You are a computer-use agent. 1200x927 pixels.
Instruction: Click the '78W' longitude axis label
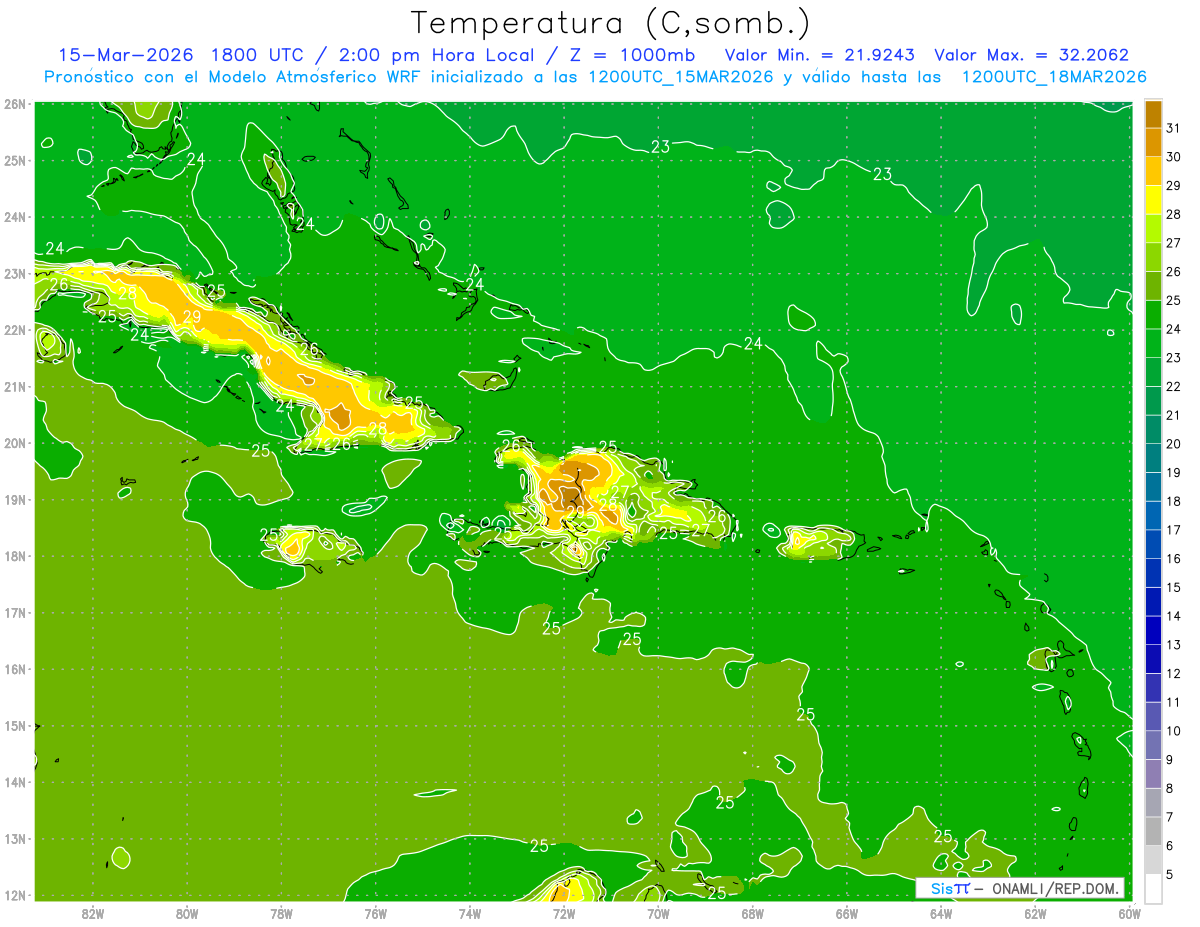tap(281, 912)
